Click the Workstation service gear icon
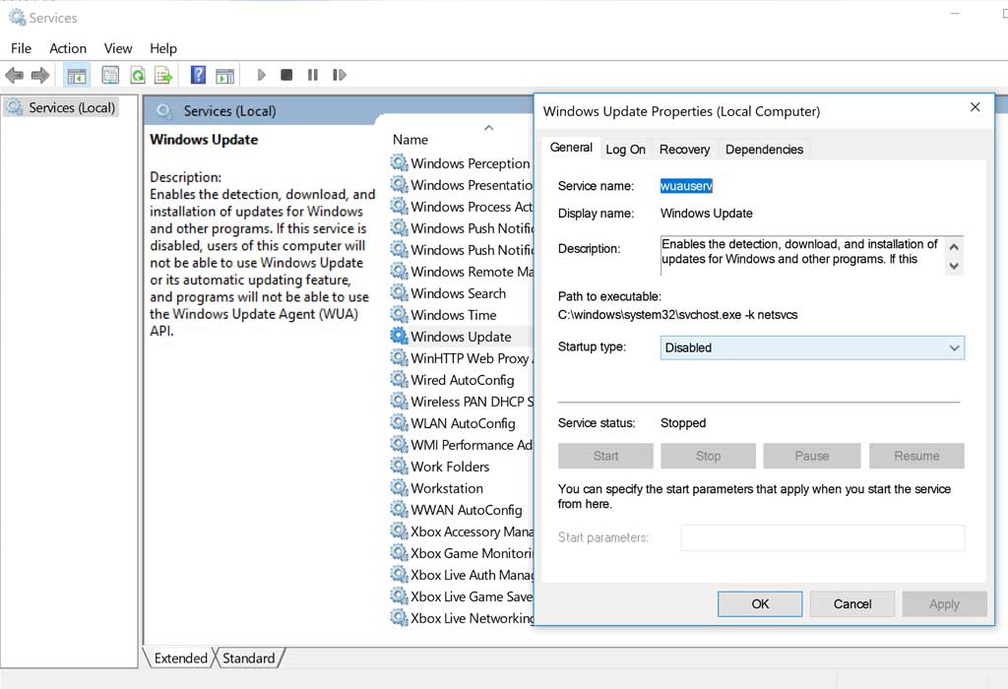 [x=399, y=488]
